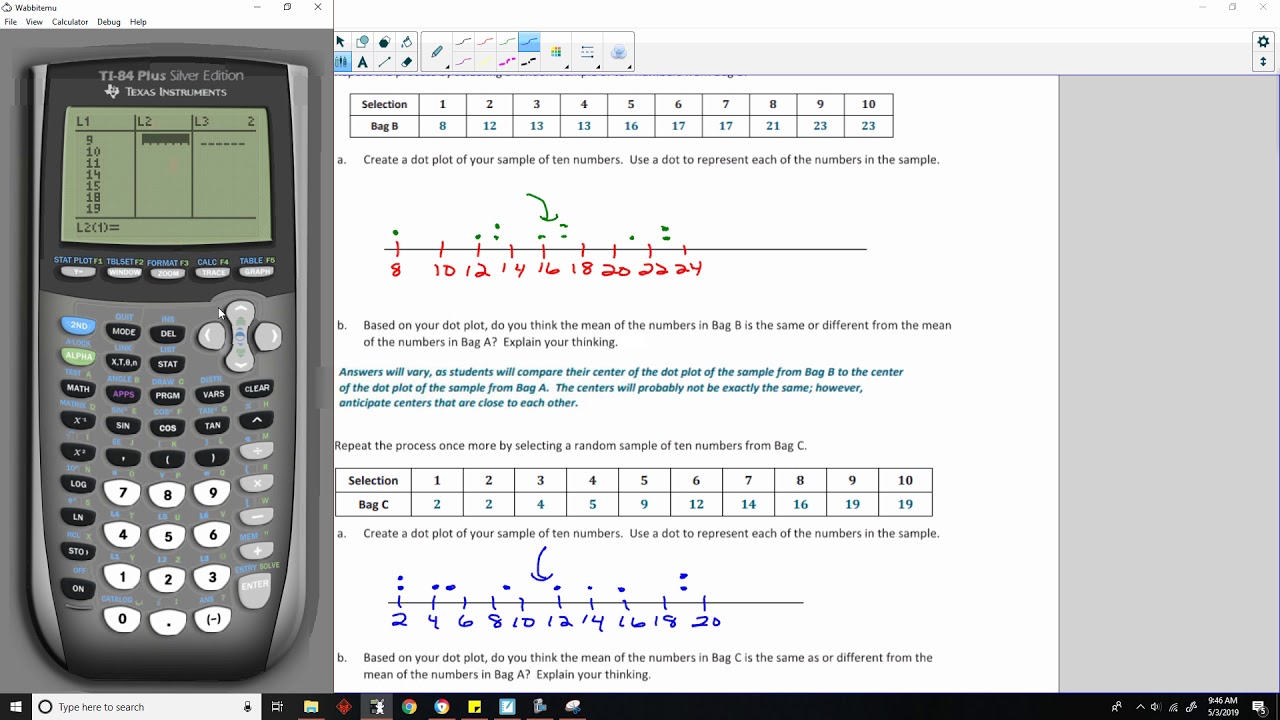Choose the yellow highlighter pen style

click(485, 62)
